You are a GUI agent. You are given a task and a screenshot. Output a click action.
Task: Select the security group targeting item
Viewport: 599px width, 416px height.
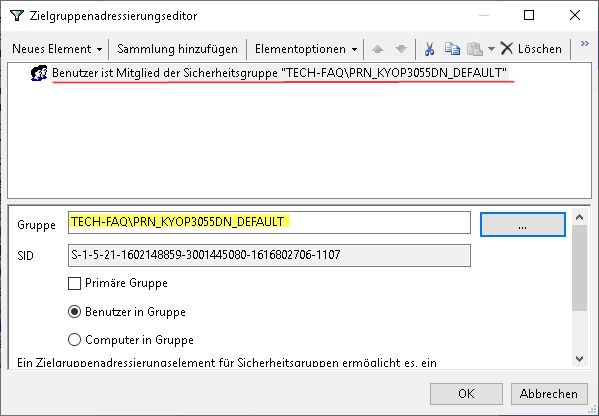[280, 73]
